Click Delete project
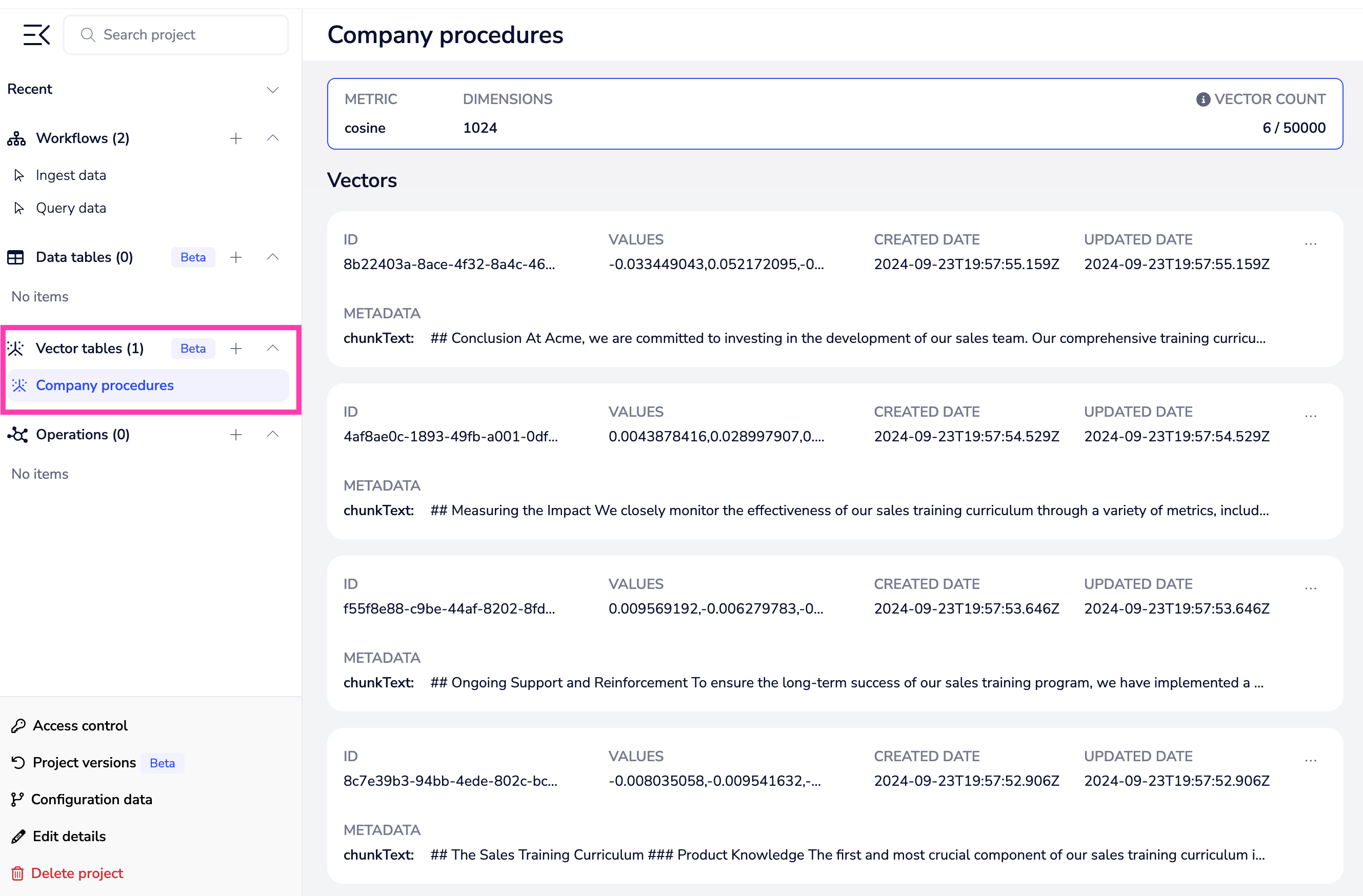This screenshot has height=896, width=1363. tap(77, 873)
